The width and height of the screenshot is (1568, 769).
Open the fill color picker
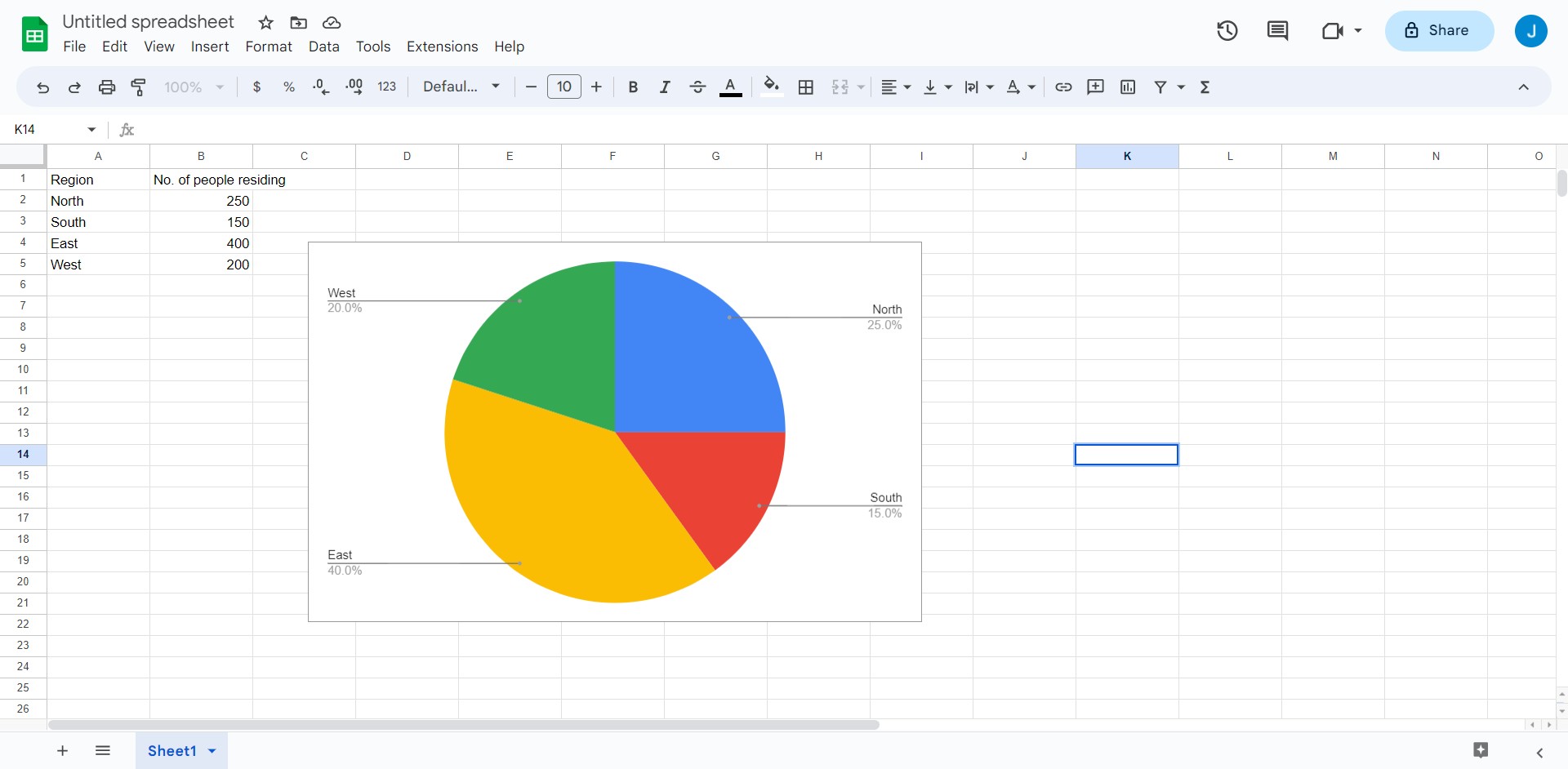[x=771, y=87]
